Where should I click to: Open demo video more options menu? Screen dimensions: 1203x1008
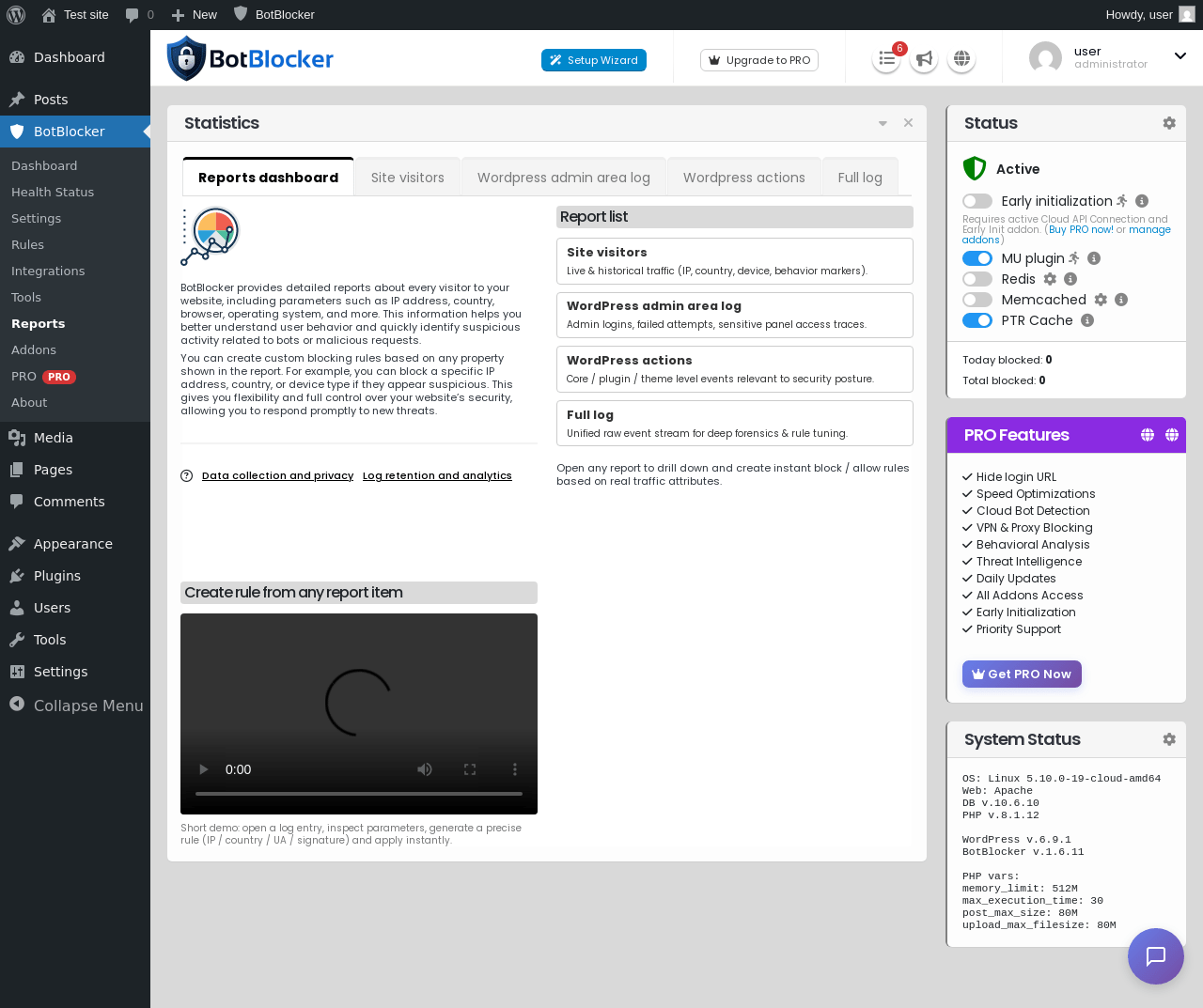pos(514,769)
